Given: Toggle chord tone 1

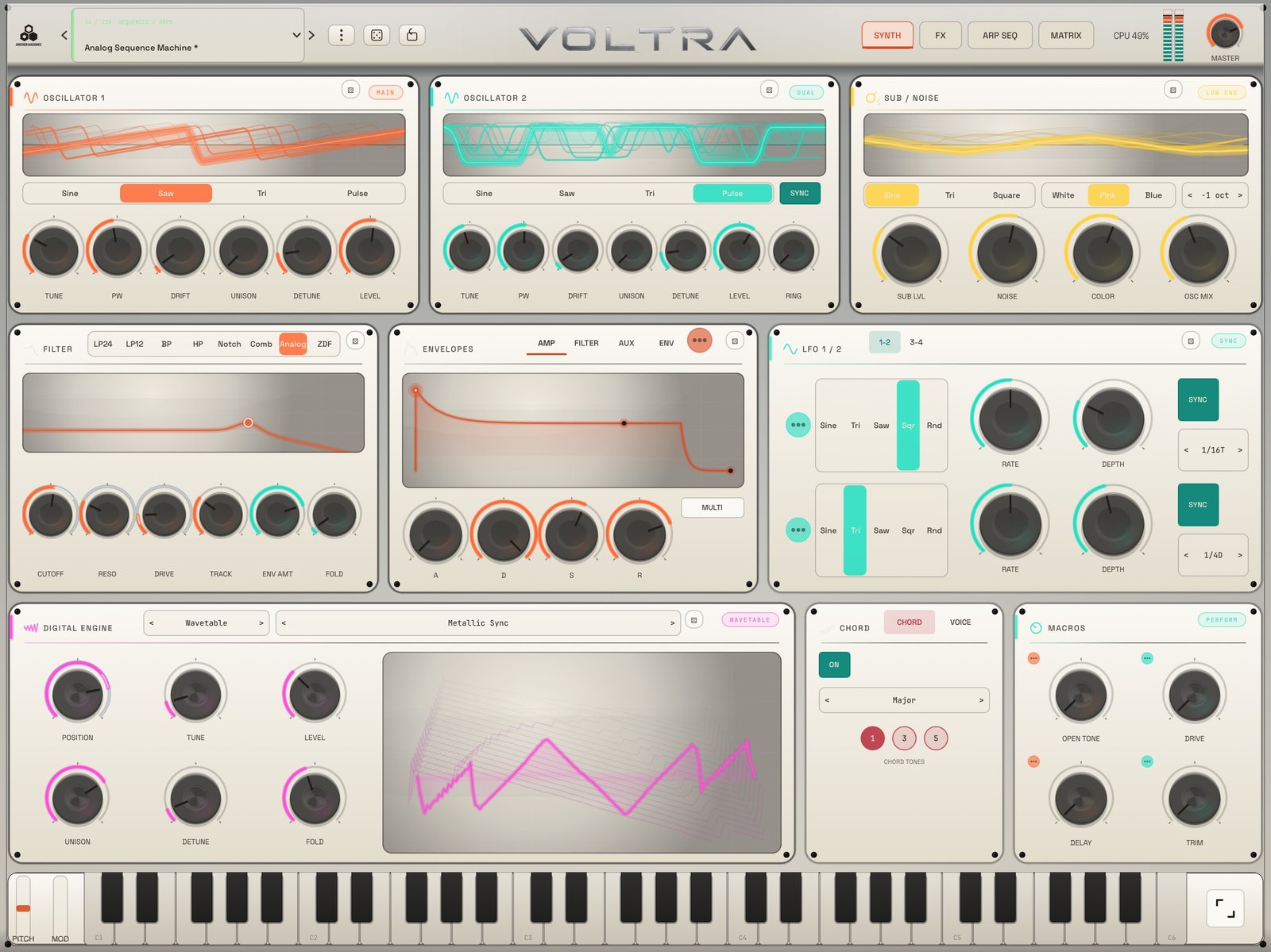Looking at the screenshot, I should point(872,738).
